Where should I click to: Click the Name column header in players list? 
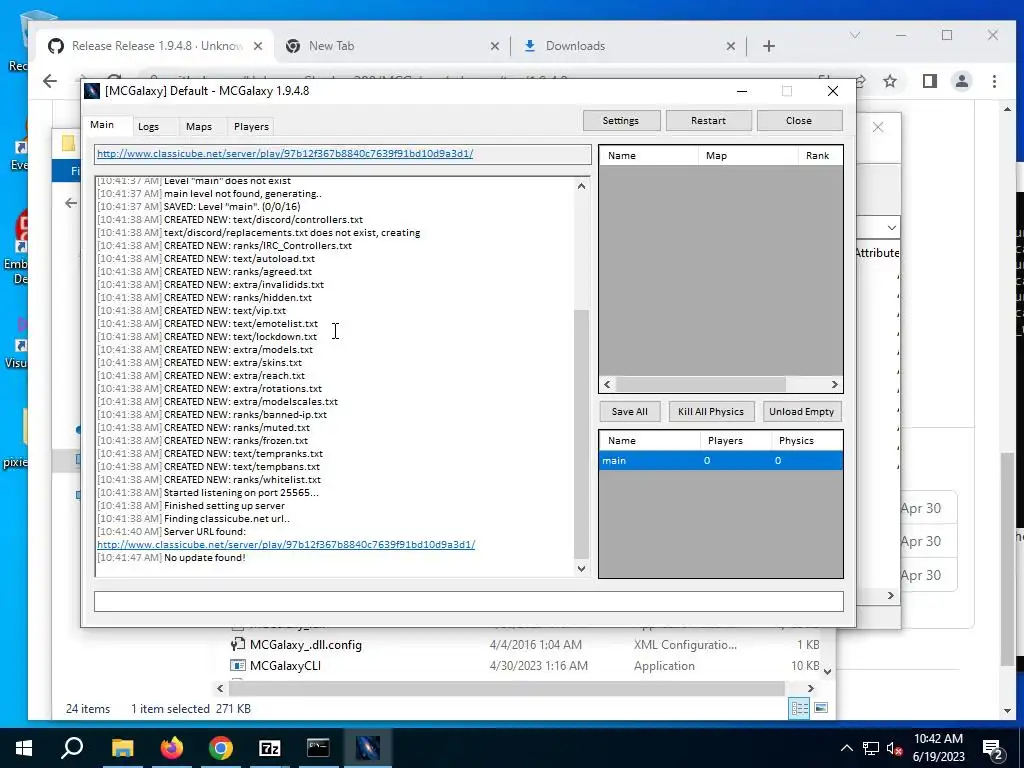[649, 155]
